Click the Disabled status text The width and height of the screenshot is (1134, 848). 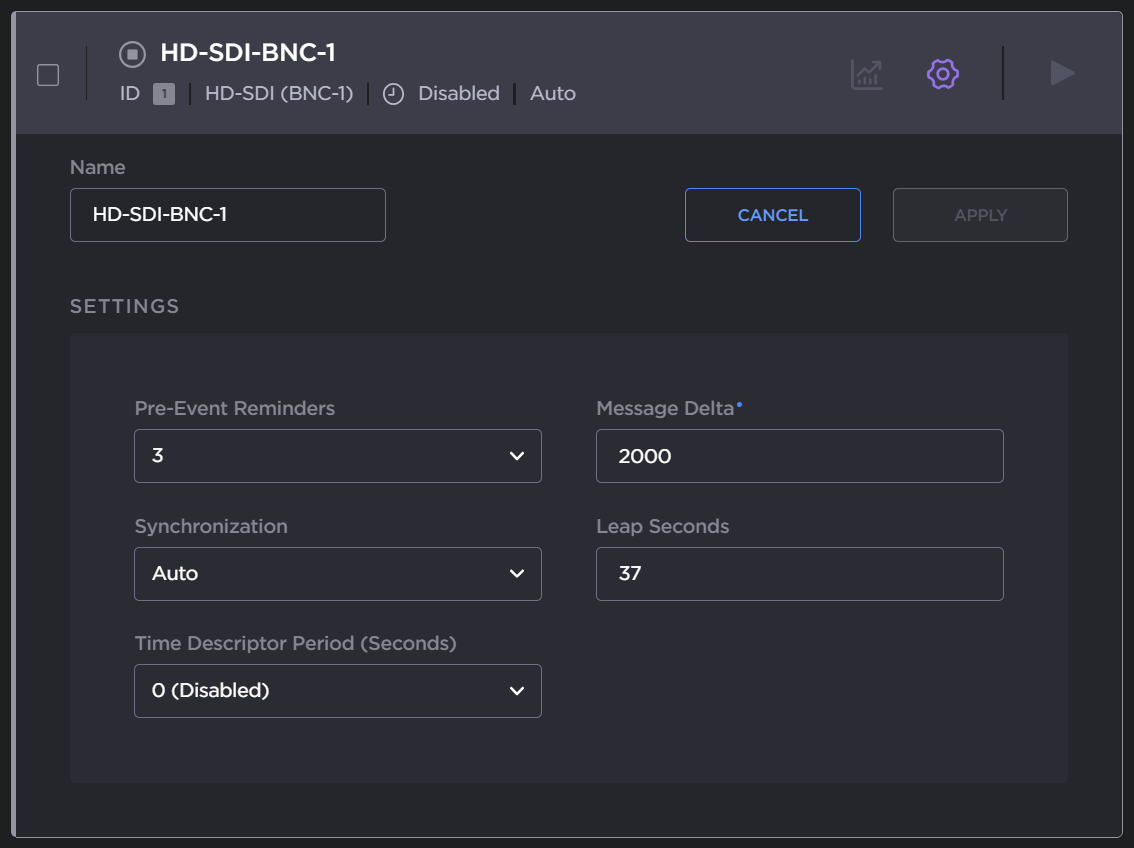point(458,94)
